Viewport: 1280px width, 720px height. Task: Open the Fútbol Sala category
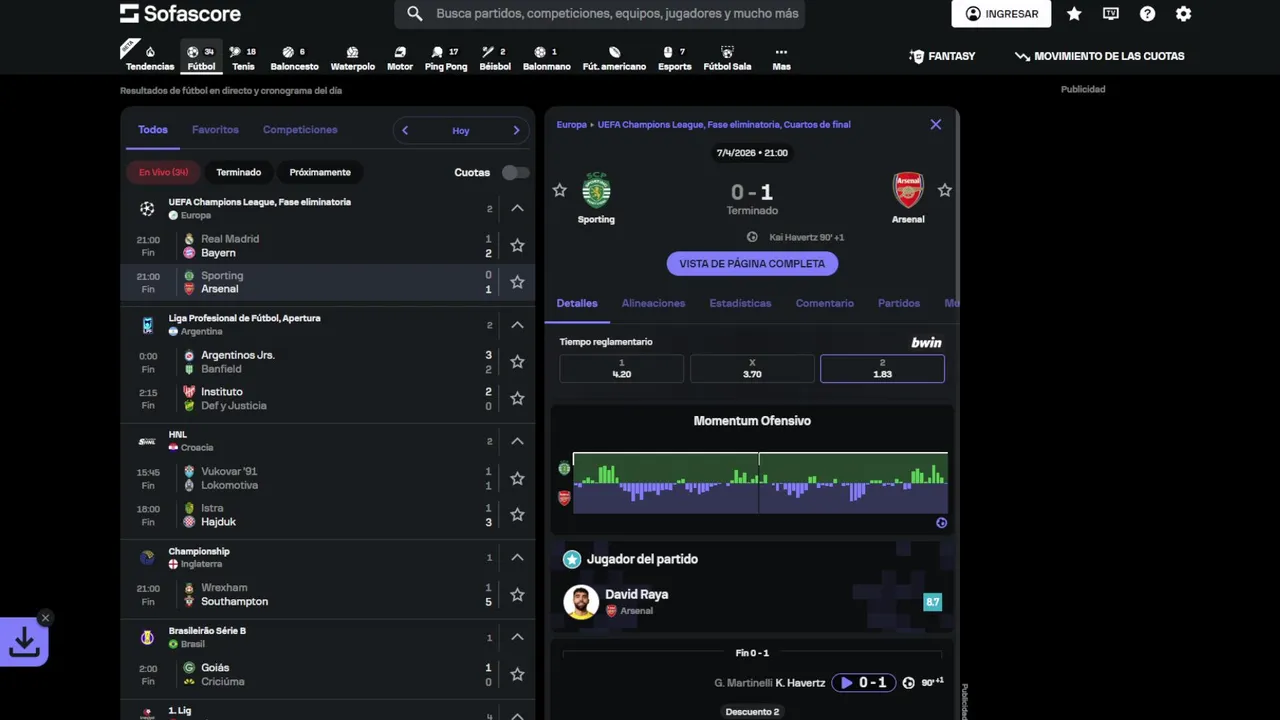[x=727, y=58]
